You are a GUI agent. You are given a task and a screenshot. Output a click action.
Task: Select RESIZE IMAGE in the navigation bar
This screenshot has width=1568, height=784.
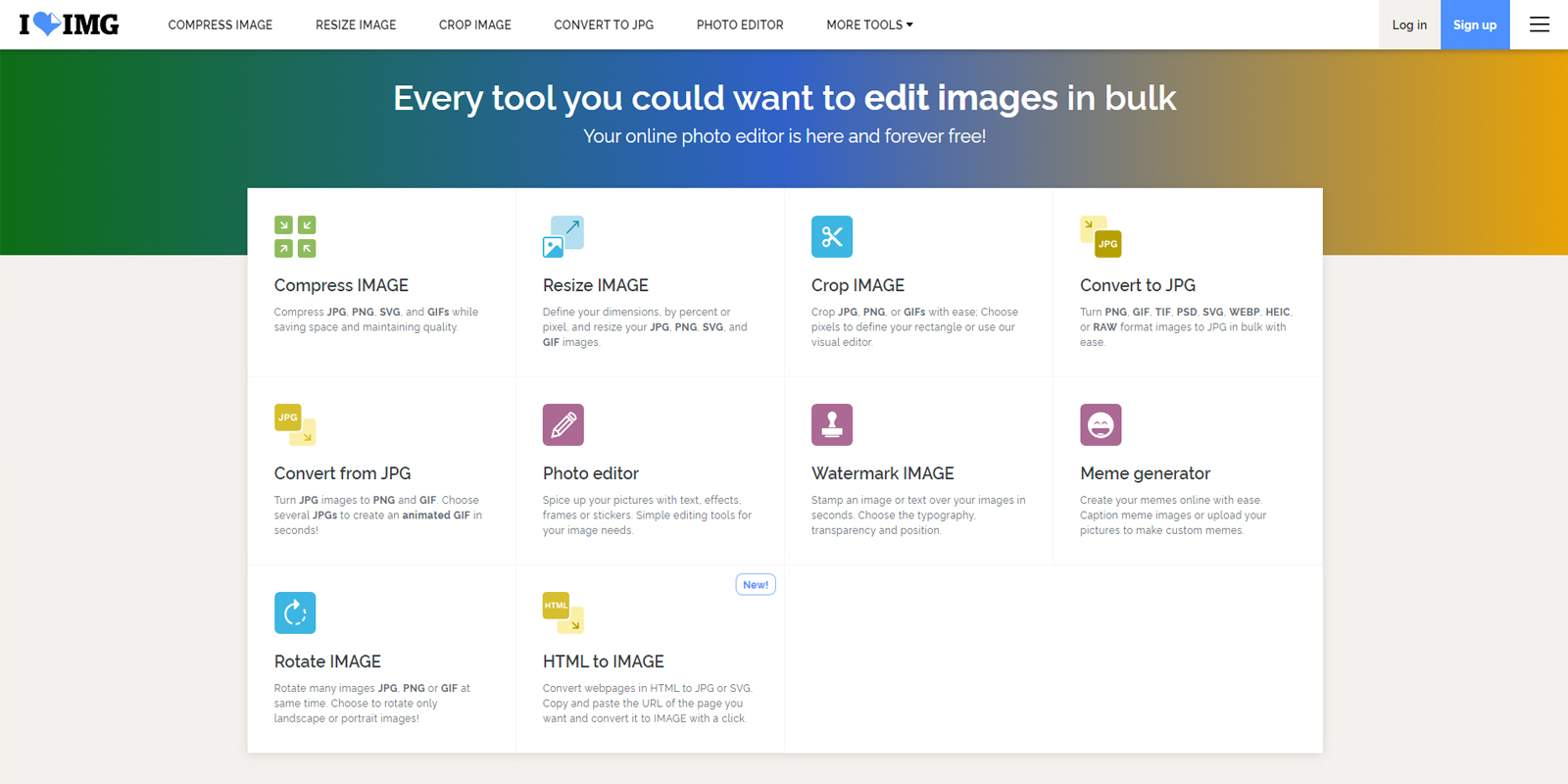[356, 24]
